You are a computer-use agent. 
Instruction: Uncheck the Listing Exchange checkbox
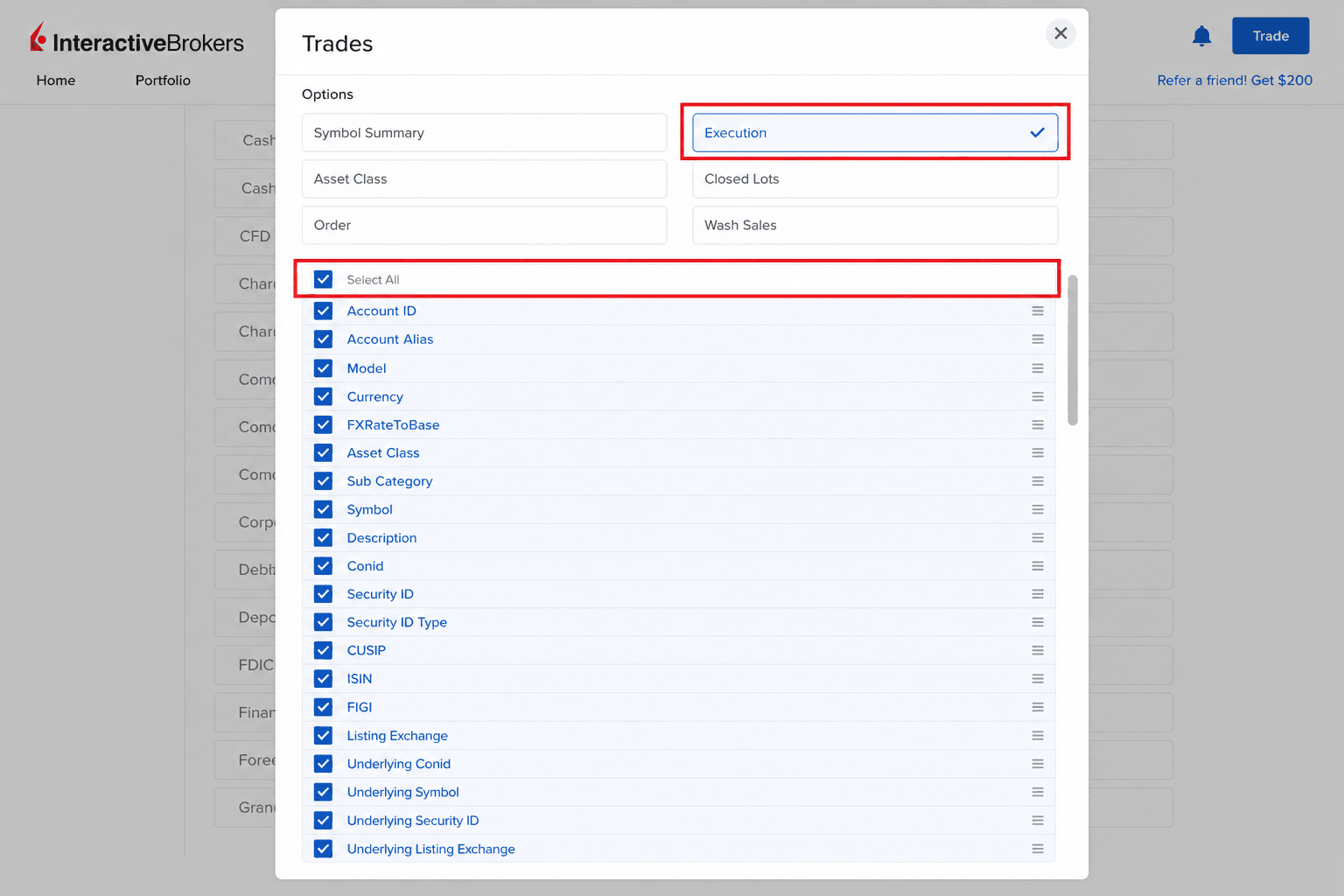(324, 736)
